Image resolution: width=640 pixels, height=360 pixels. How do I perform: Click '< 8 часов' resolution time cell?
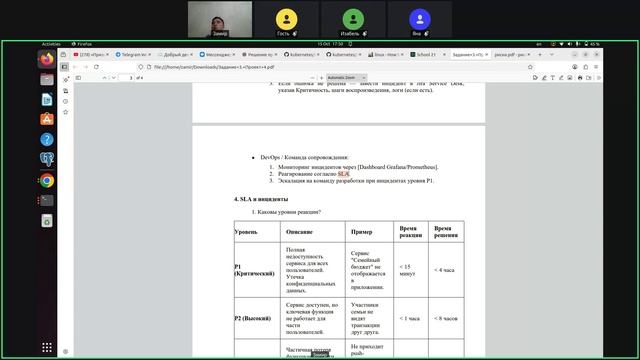446,318
